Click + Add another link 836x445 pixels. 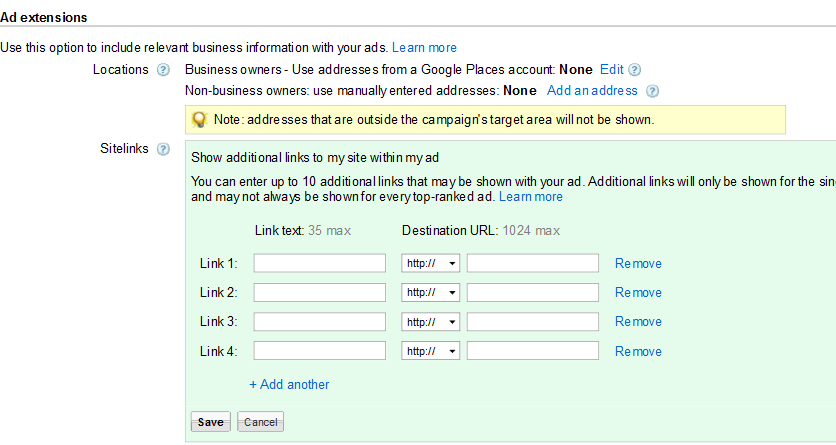289,385
